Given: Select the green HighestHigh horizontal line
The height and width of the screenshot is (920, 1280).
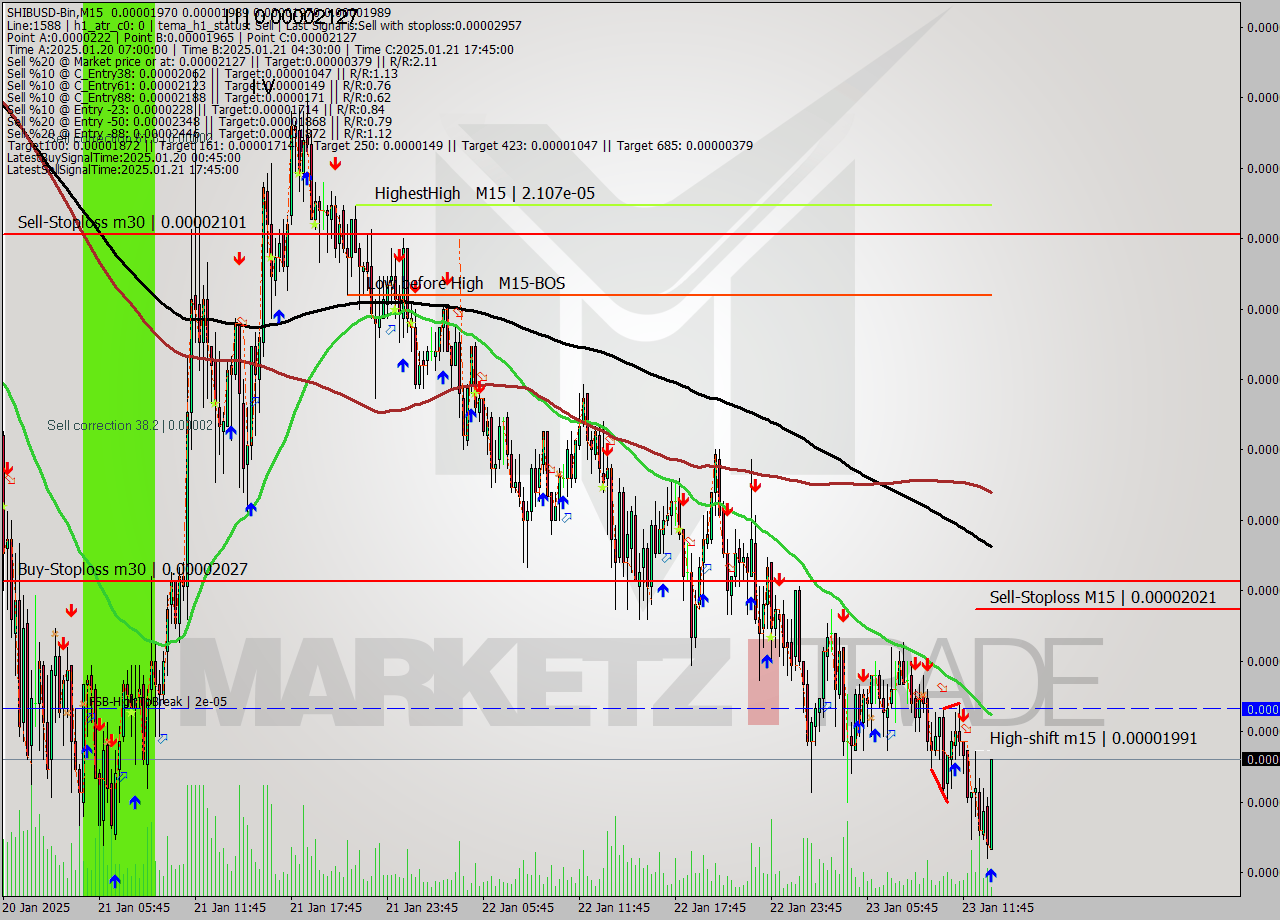Looking at the screenshot, I should point(673,205).
